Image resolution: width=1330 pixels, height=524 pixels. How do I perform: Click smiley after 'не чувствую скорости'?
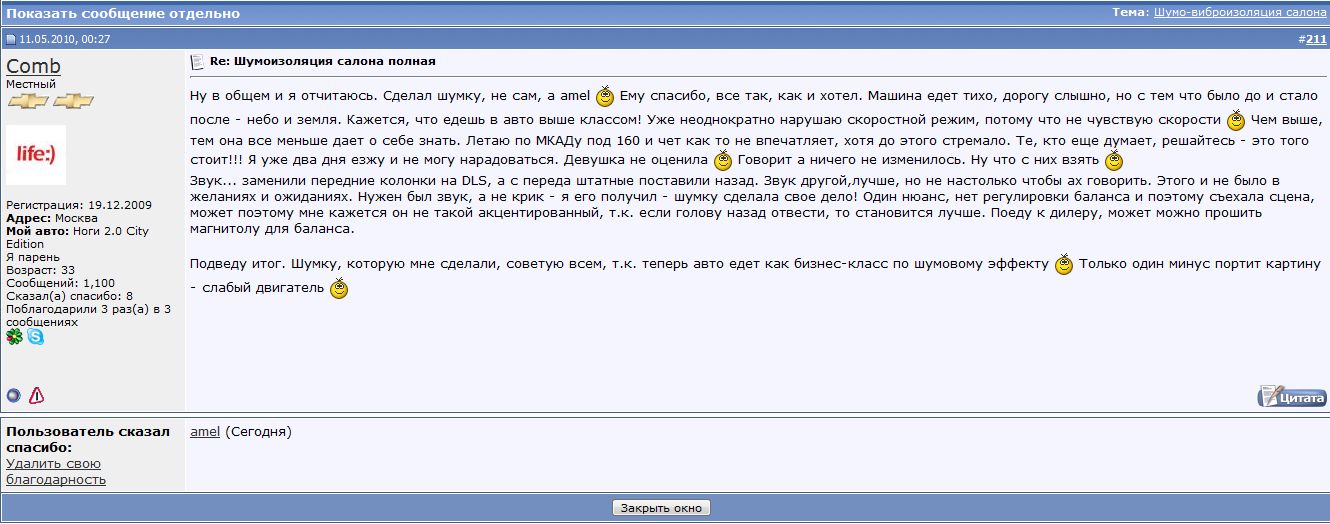coord(1236,120)
